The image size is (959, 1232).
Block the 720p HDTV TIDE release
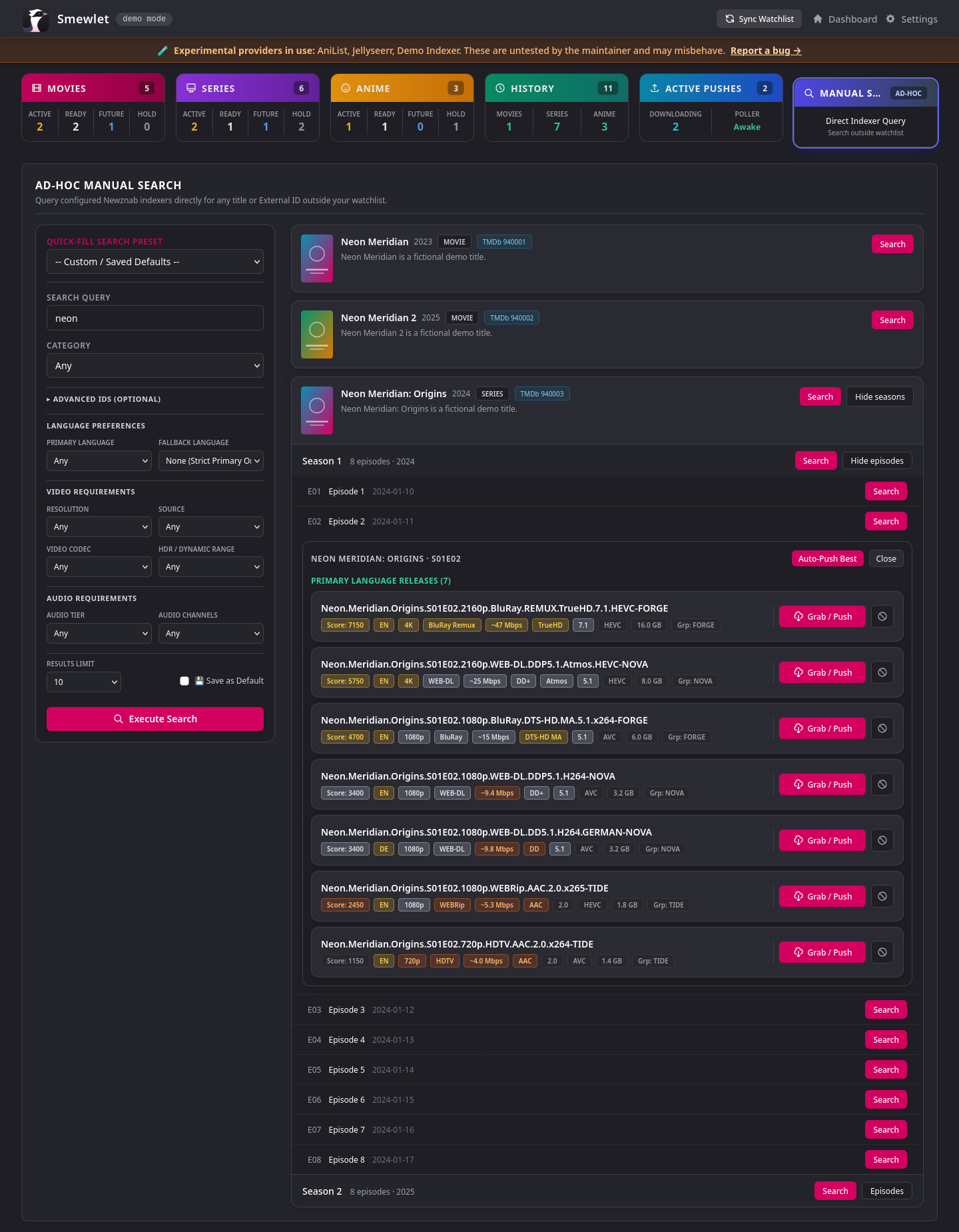tap(882, 952)
